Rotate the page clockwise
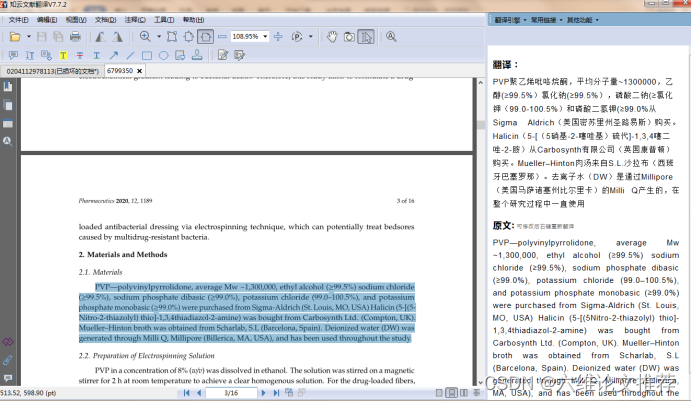Image resolution: width=691 pixels, height=402 pixels. [117, 37]
